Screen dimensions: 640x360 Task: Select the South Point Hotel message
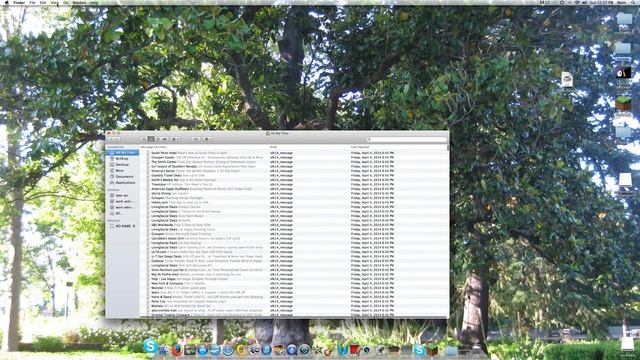coord(294,153)
